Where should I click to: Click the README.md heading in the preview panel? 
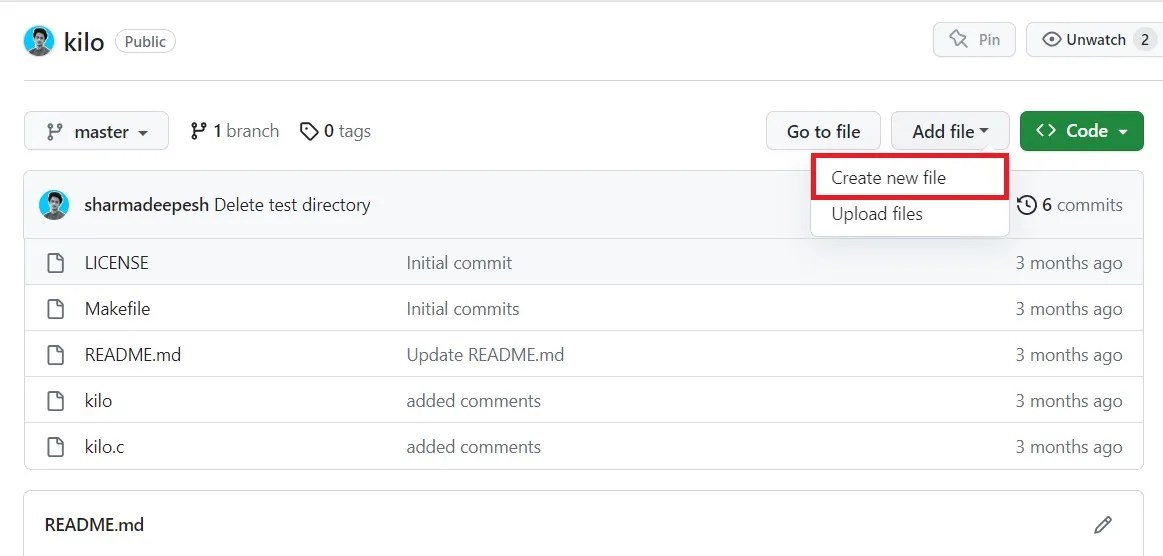94,525
